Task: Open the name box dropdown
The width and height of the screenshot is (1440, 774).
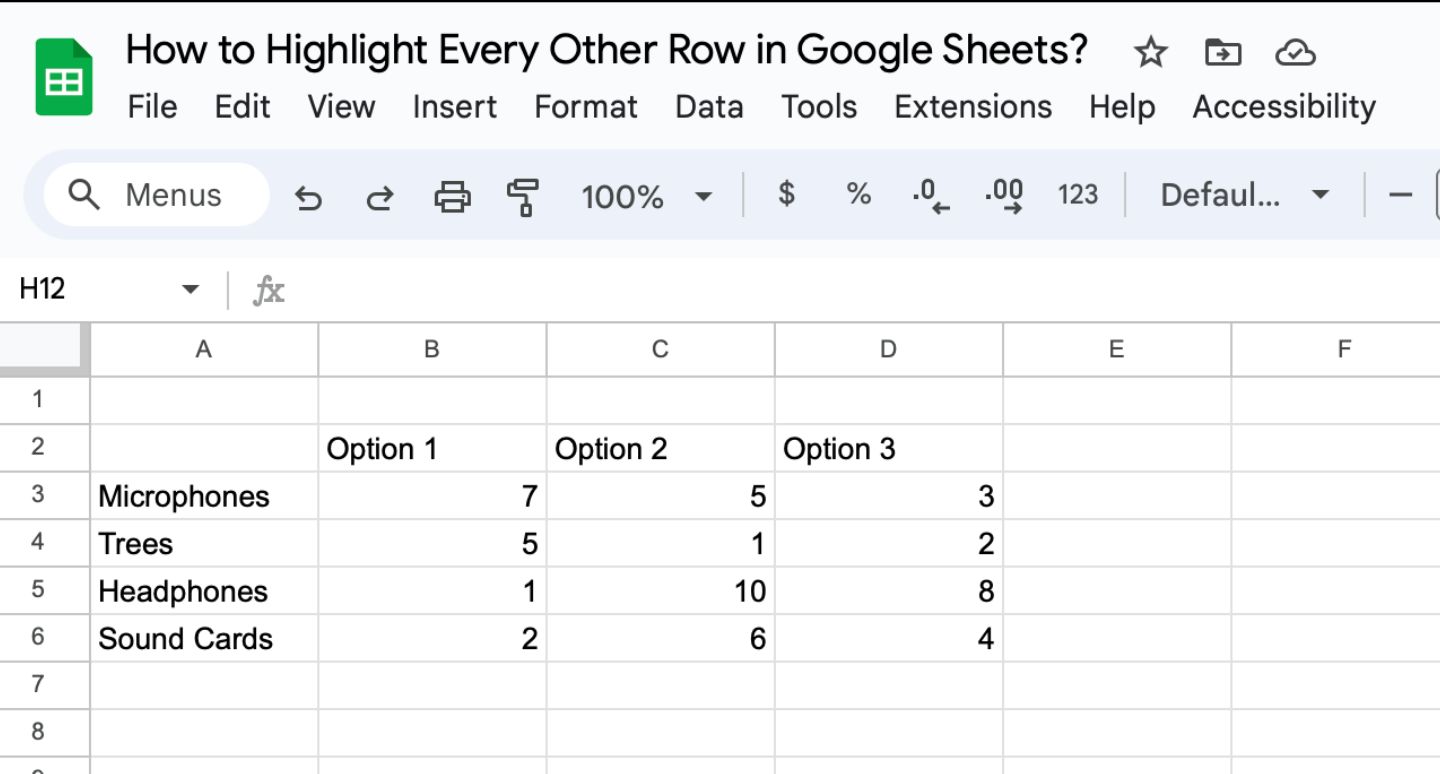Action: click(189, 288)
